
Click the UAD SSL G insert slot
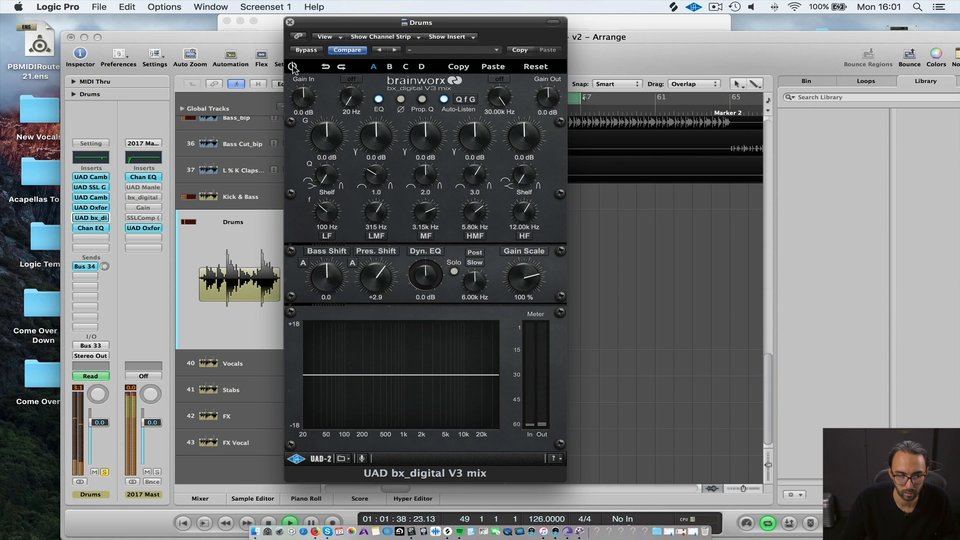[x=91, y=187]
